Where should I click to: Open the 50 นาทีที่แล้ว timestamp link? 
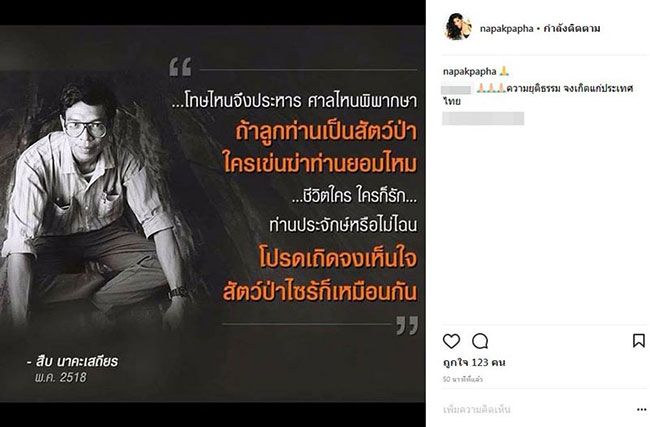(463, 379)
